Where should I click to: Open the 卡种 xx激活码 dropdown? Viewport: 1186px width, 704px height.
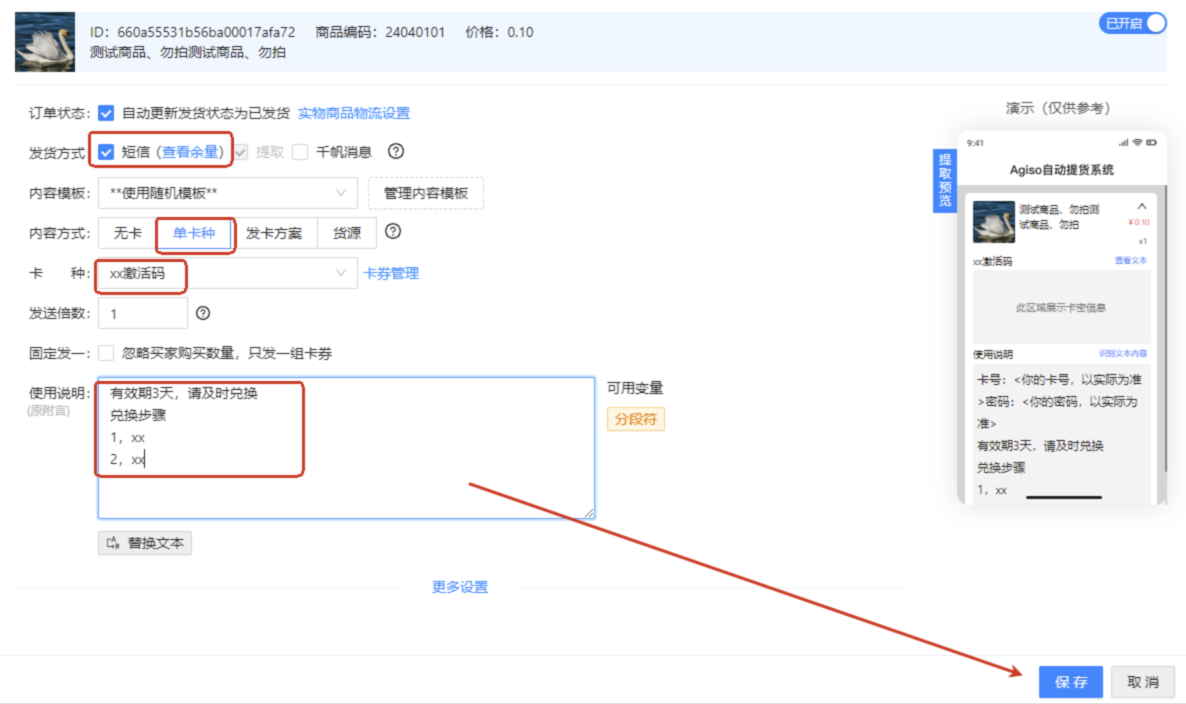pyautogui.click(x=227, y=273)
